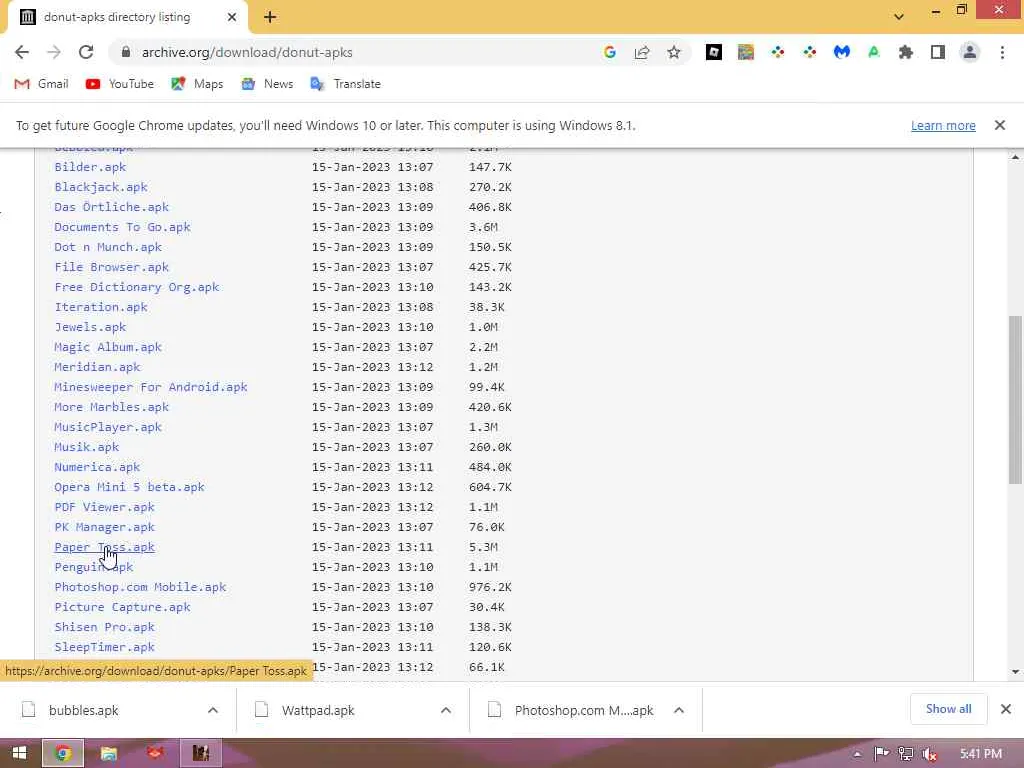Download Musik.apk
This screenshot has height=768, width=1024.
(87, 447)
